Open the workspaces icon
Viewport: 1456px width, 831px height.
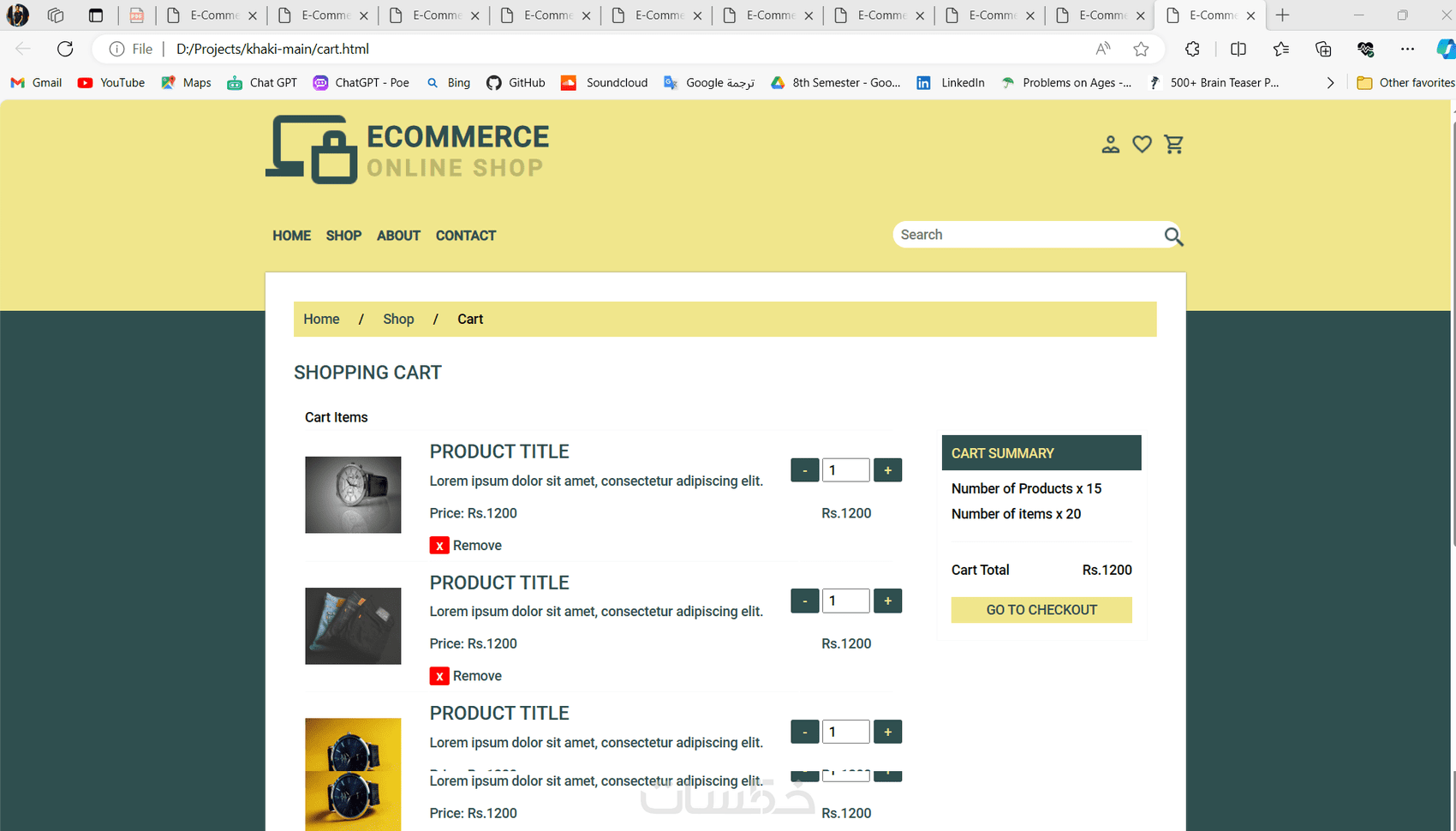click(56, 15)
